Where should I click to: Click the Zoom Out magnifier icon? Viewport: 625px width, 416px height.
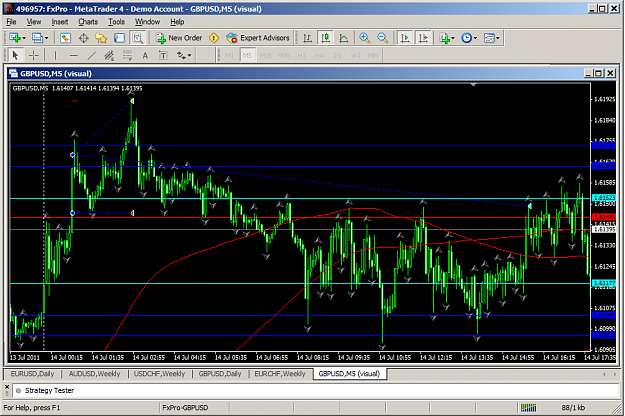[x=382, y=38]
